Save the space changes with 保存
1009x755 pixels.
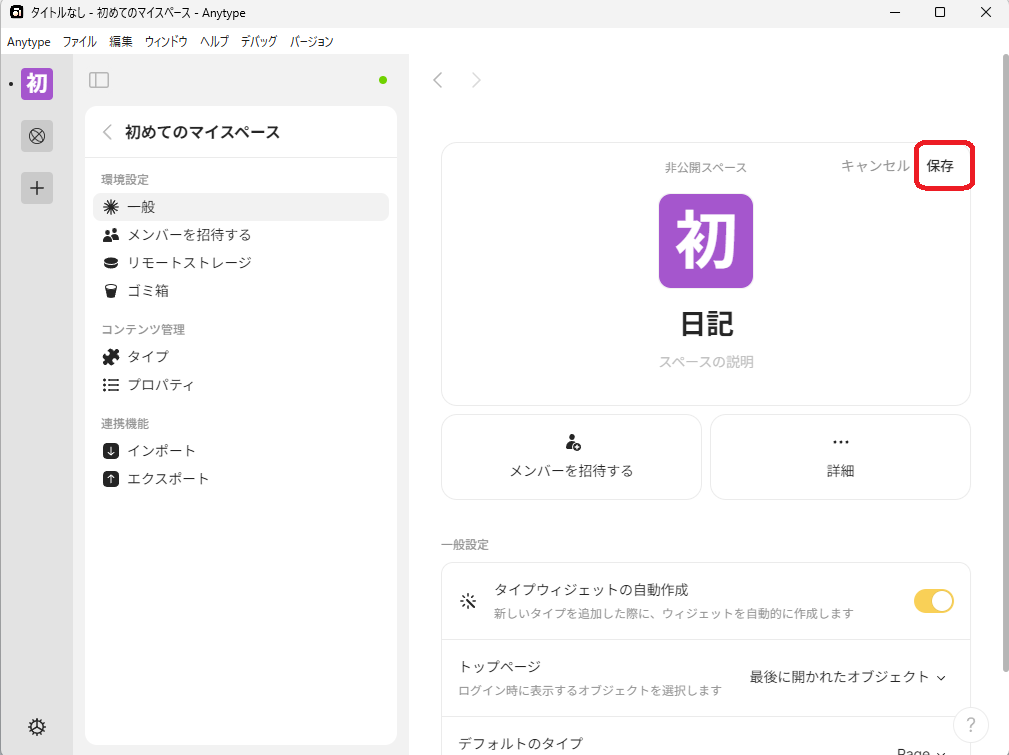(940, 165)
